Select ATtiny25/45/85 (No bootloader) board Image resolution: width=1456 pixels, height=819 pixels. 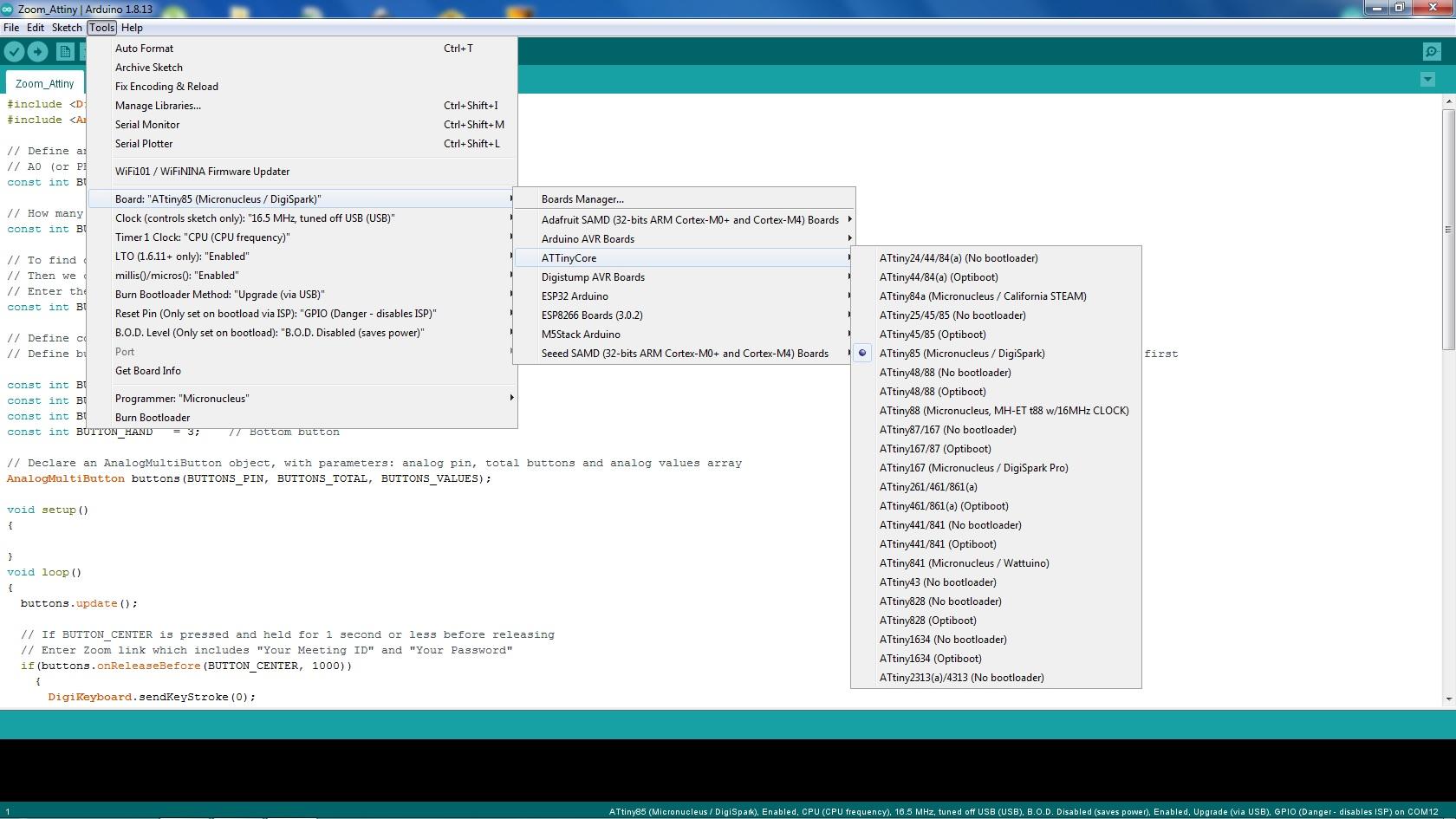click(x=996, y=315)
